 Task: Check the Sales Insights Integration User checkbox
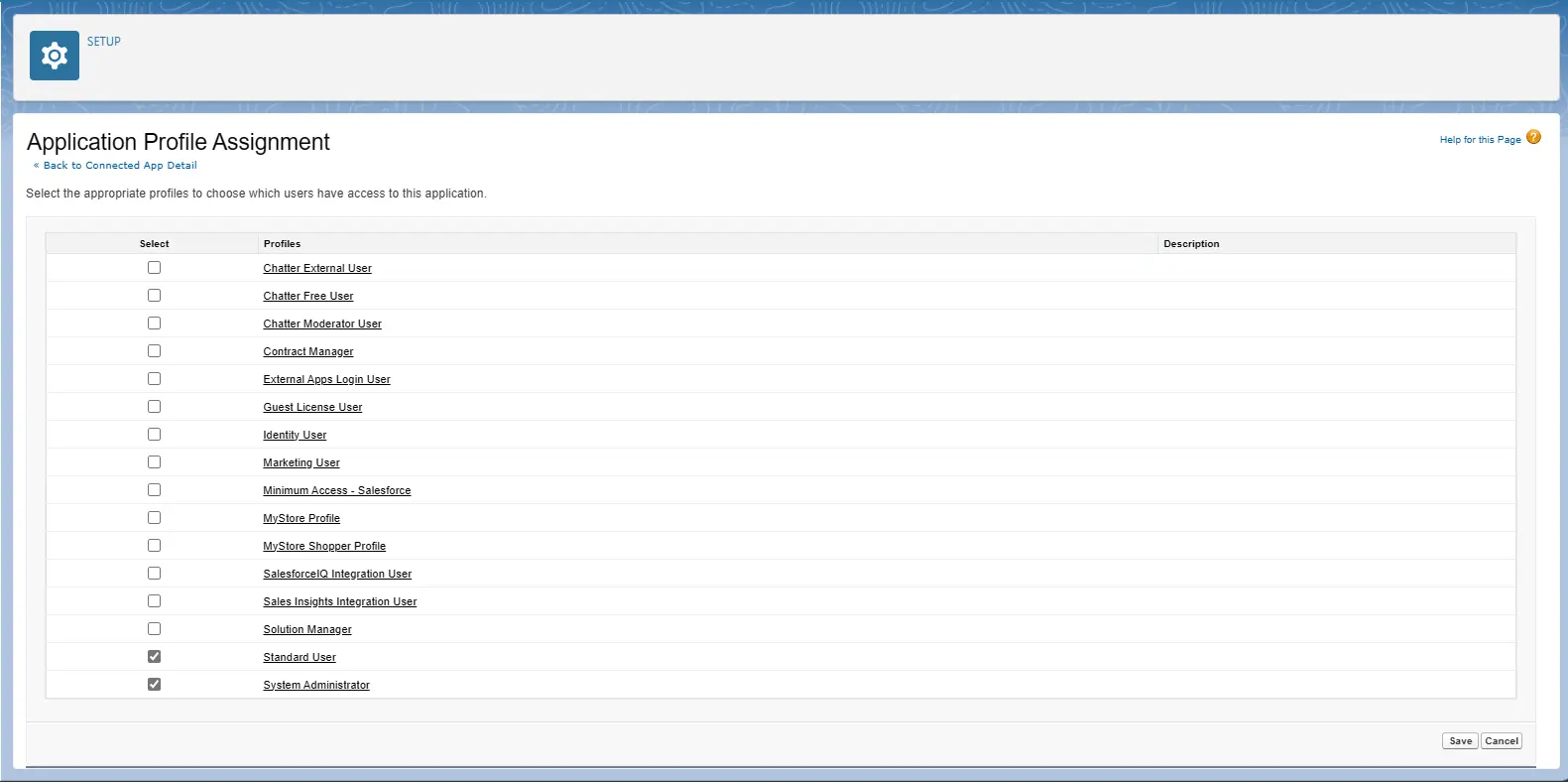pos(154,600)
